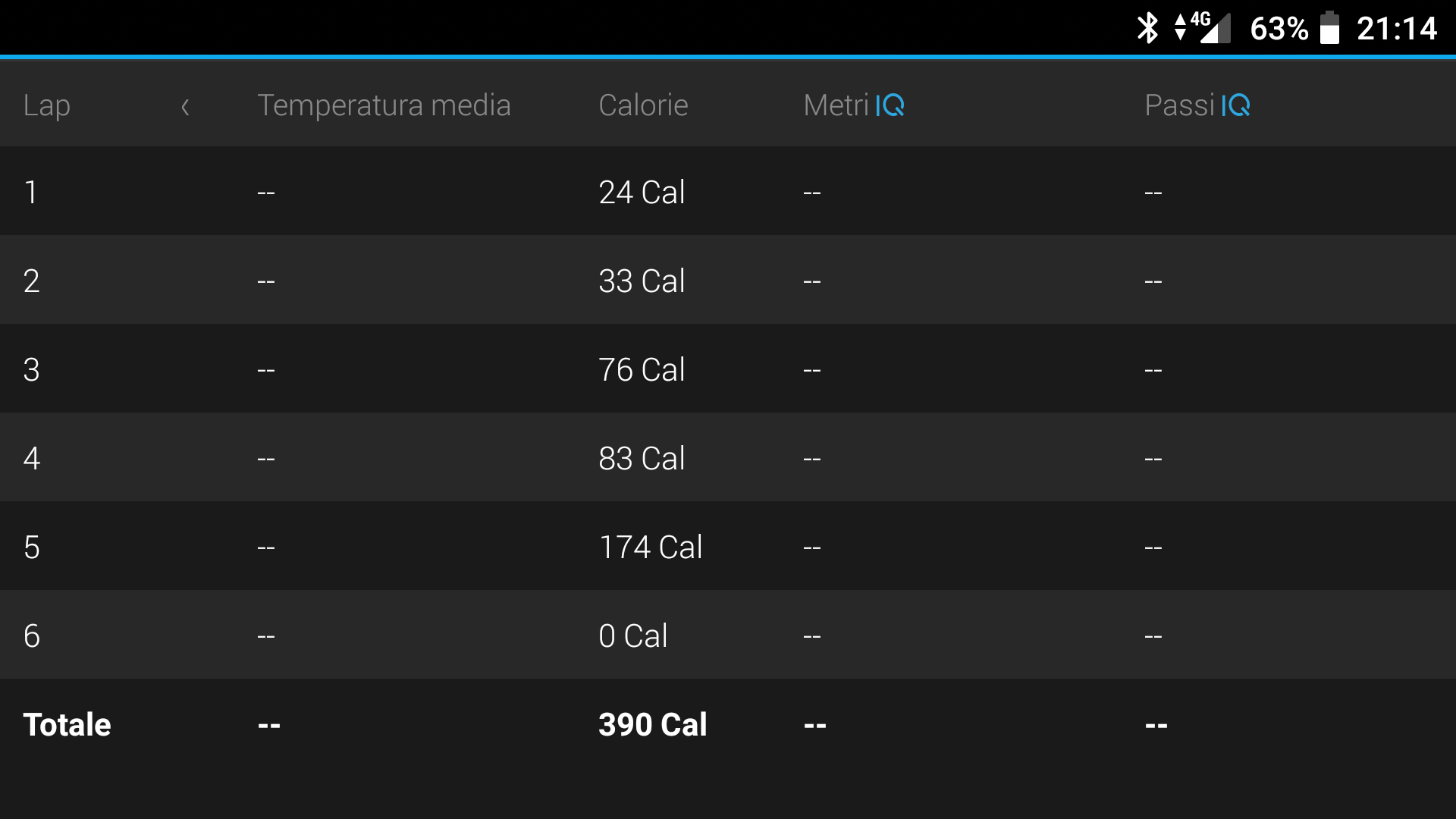1456x819 pixels.
Task: Select the Temperatura media column header
Action: (x=384, y=105)
